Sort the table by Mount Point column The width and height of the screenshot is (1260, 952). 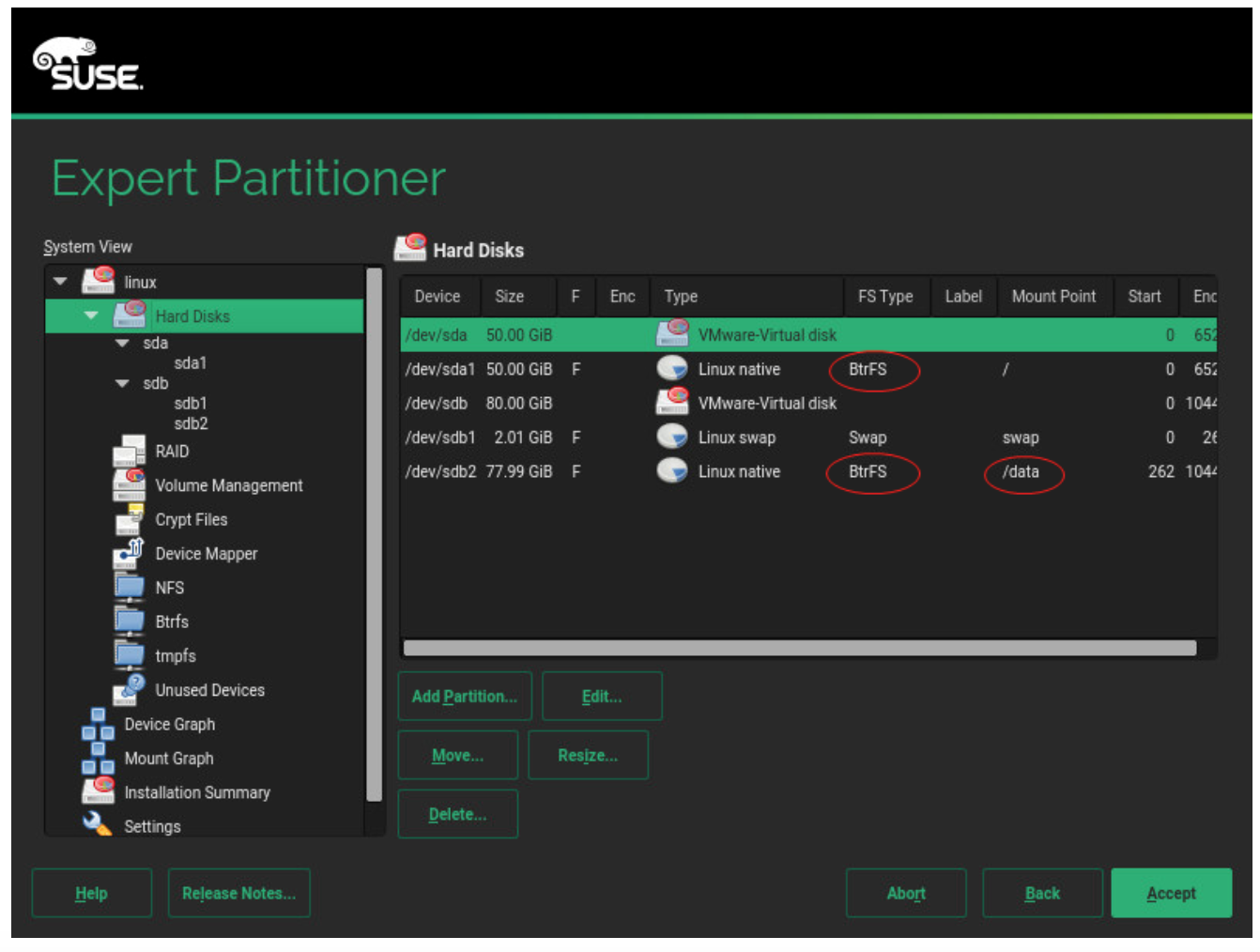(1053, 297)
